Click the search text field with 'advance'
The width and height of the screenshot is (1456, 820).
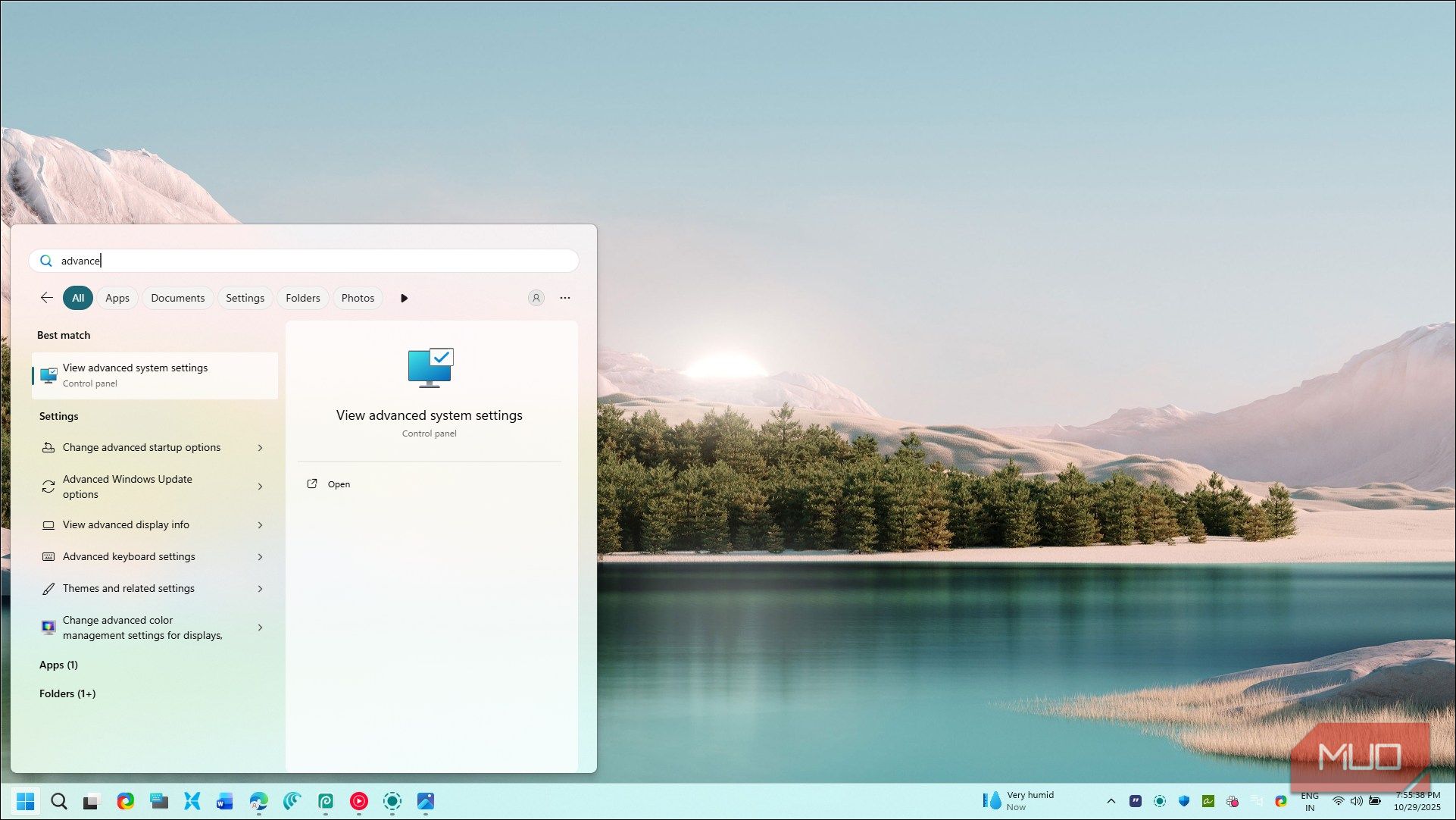[303, 261]
